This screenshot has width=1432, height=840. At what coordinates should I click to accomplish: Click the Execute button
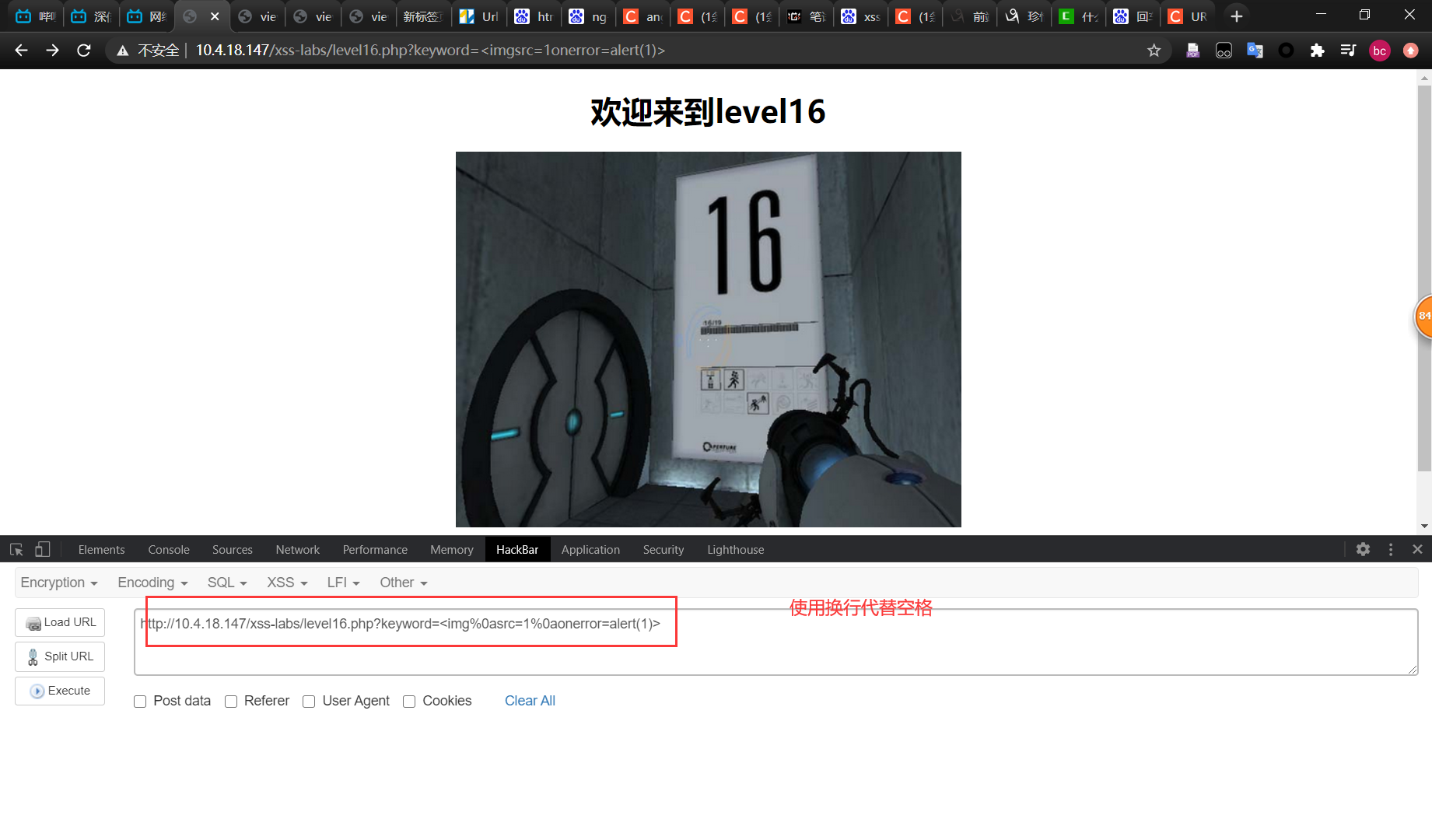point(60,691)
